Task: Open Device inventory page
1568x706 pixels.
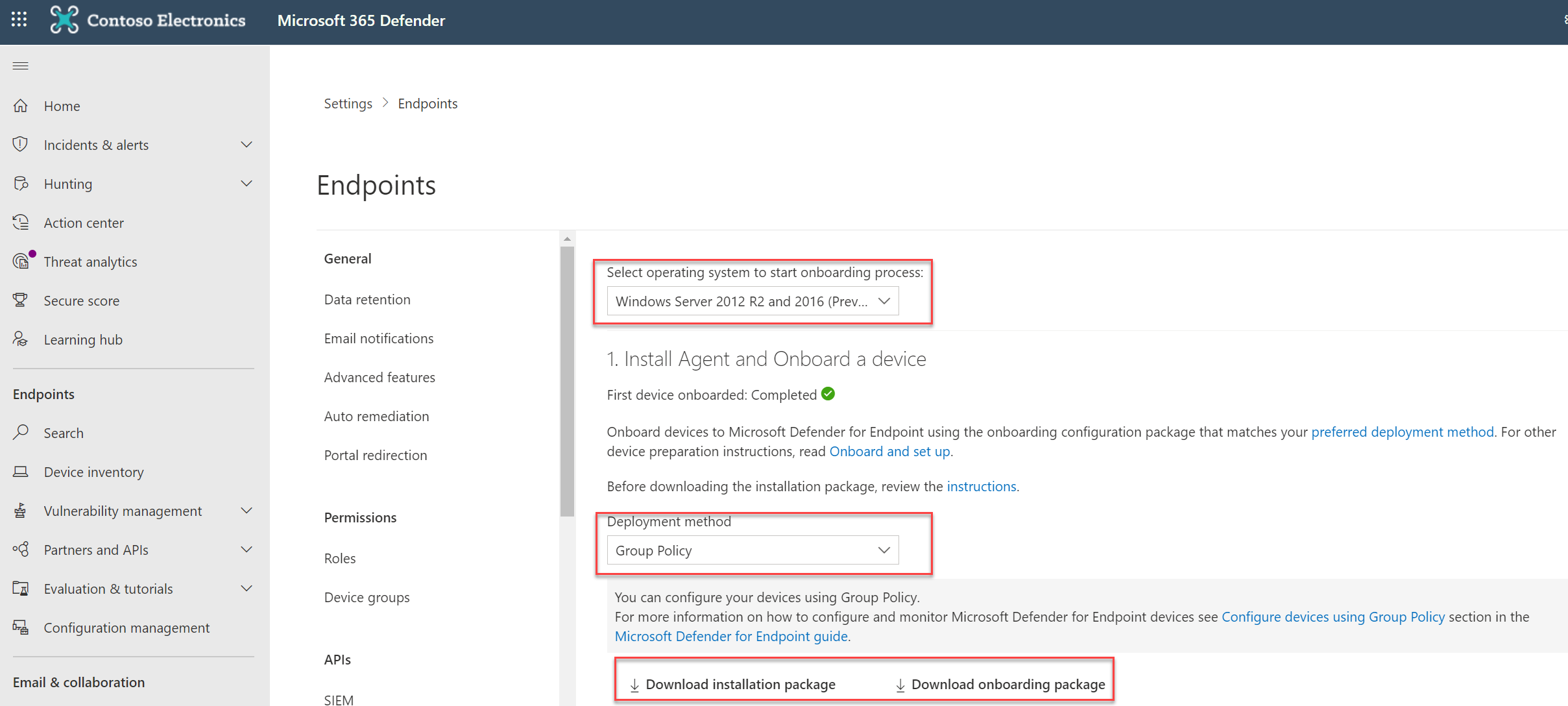Action: point(94,472)
